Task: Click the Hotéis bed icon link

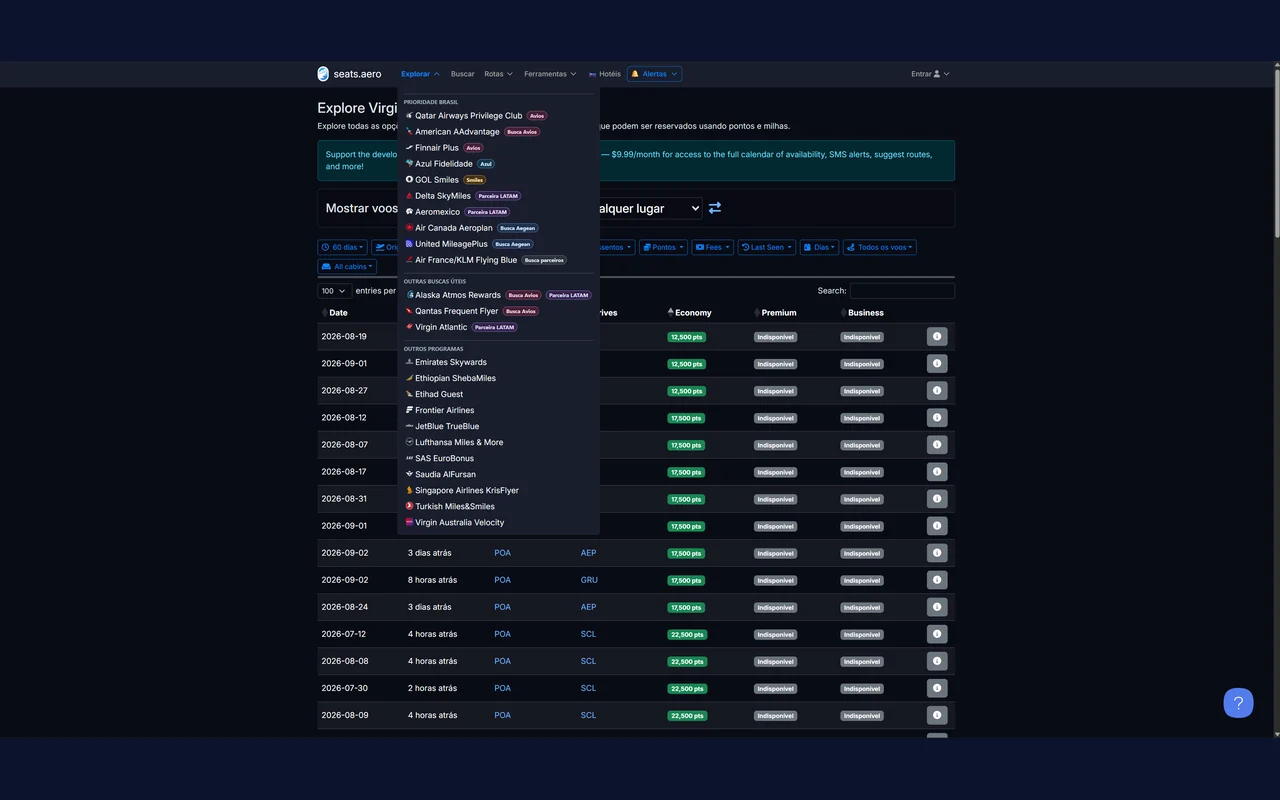Action: pyautogui.click(x=605, y=74)
